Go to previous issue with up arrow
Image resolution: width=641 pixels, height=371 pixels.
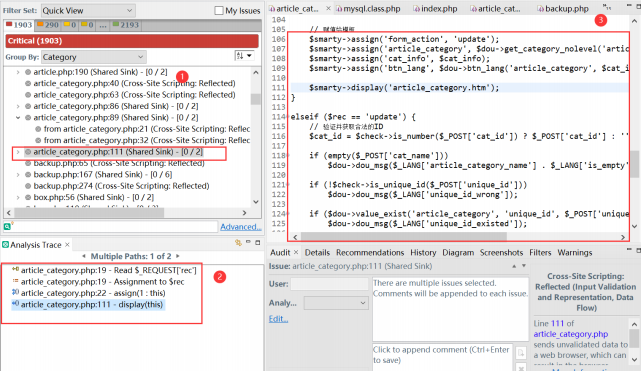pos(514,266)
